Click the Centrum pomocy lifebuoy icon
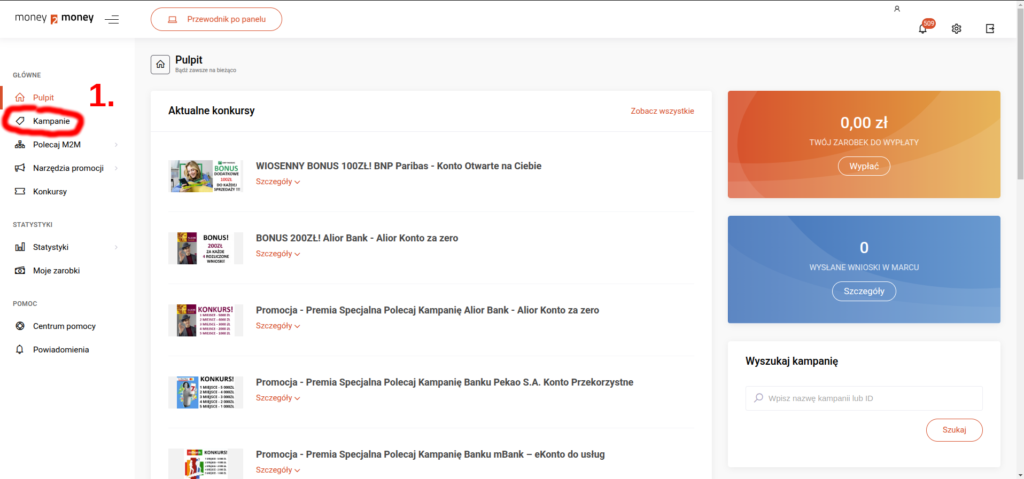Viewport: 1024px width, 479px height. [20, 326]
